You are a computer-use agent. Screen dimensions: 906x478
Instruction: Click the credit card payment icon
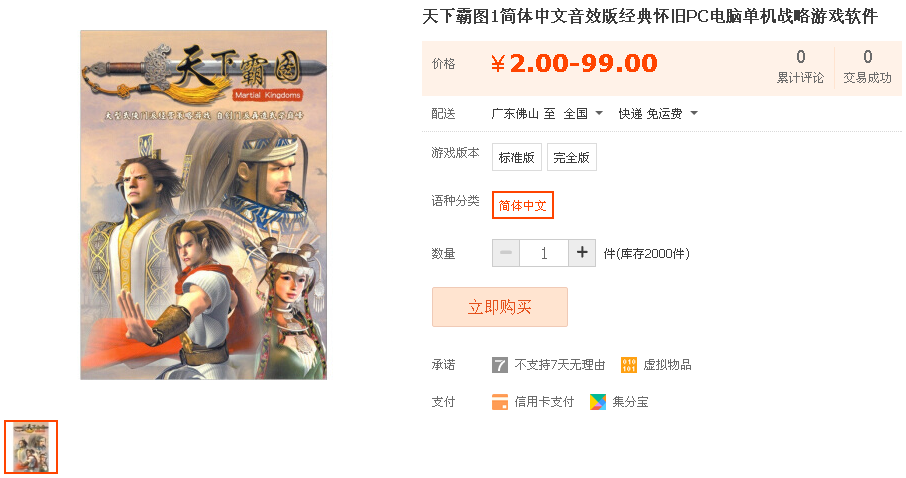coord(500,402)
